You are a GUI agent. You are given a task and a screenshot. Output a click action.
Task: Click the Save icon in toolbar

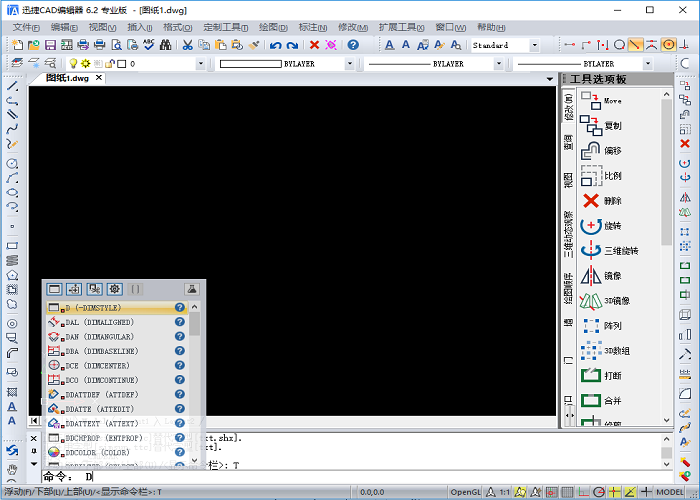(50, 45)
